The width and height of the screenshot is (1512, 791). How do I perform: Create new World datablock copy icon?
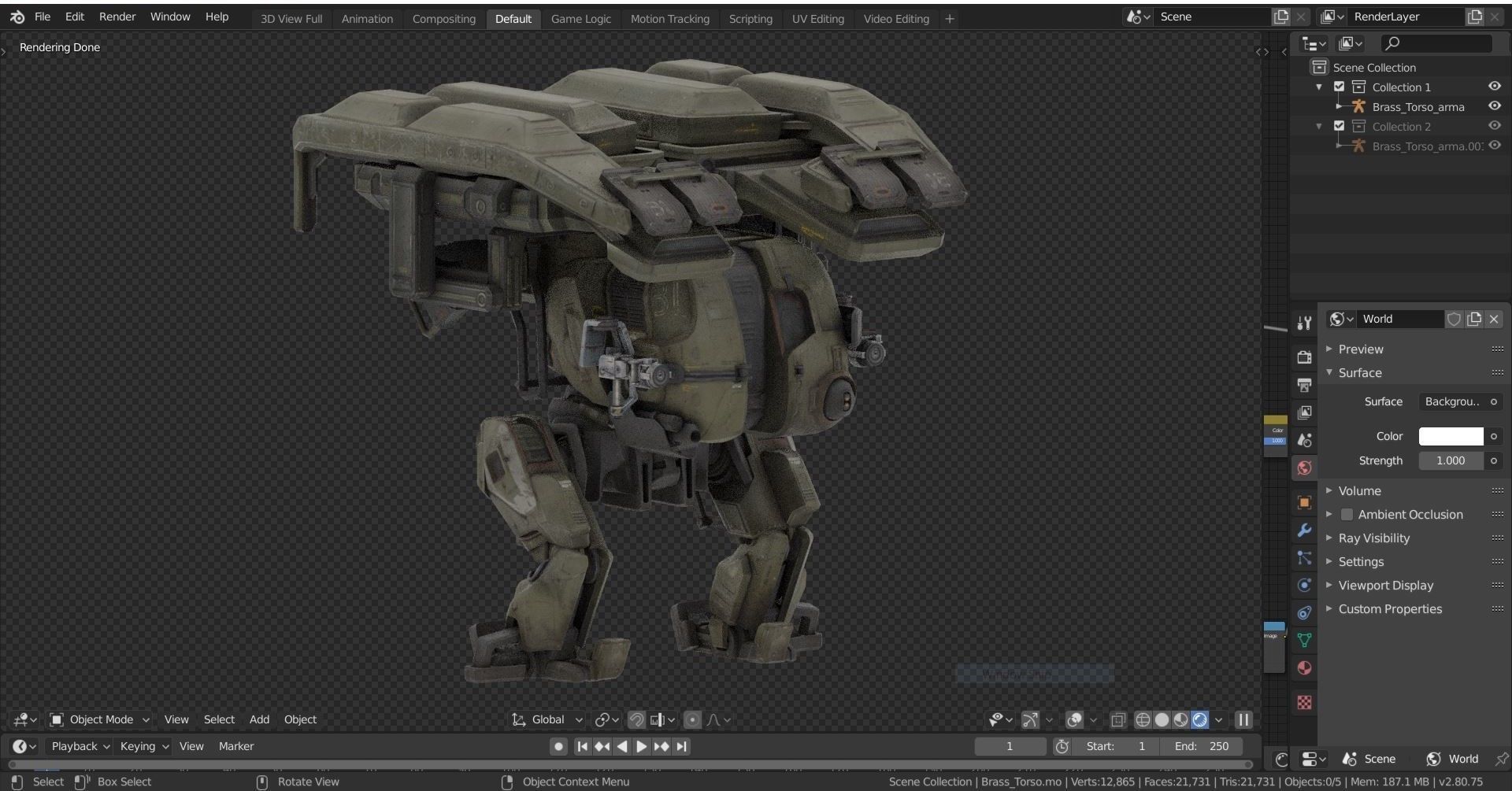click(1474, 319)
